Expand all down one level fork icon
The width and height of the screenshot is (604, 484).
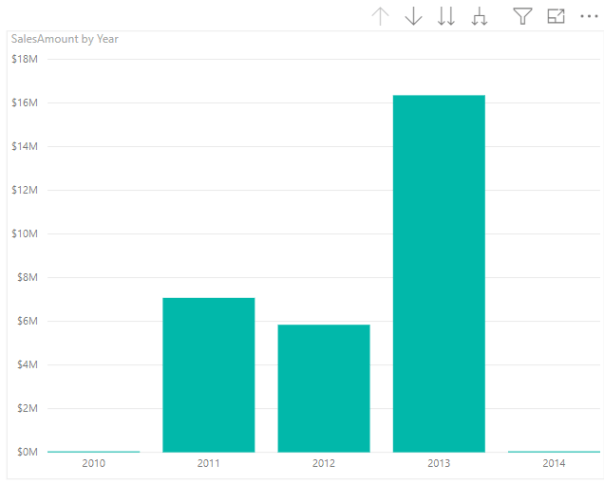tap(480, 16)
